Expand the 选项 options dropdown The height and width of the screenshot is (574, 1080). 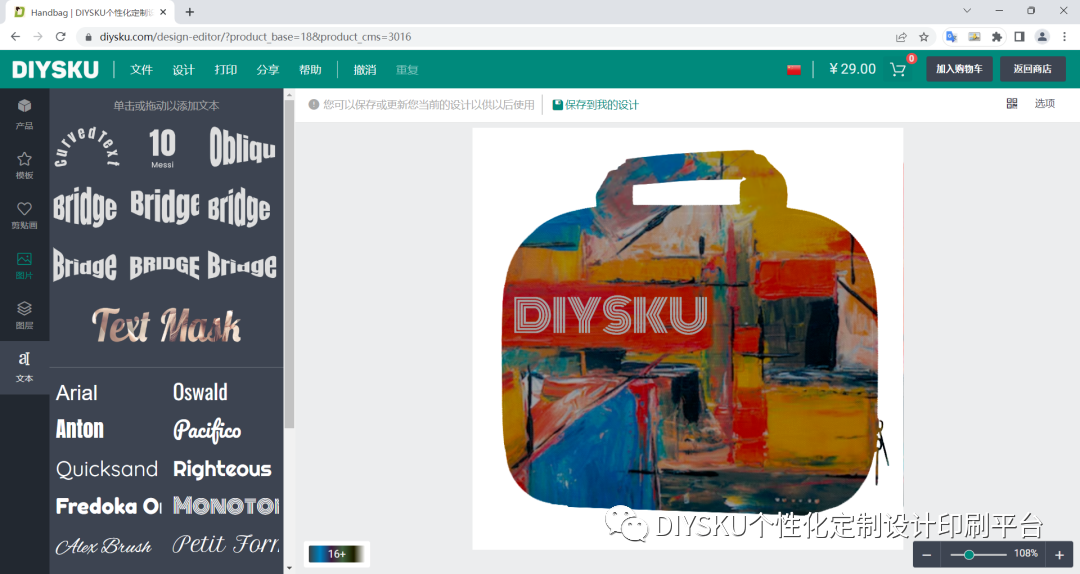coord(1044,103)
